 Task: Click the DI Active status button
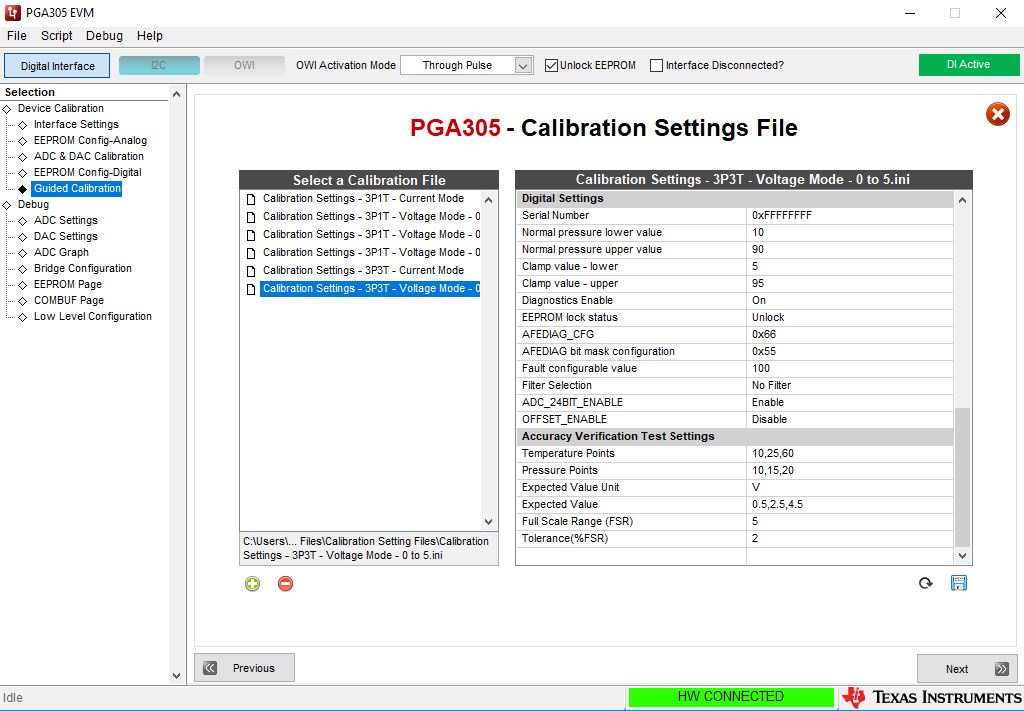tap(968, 65)
